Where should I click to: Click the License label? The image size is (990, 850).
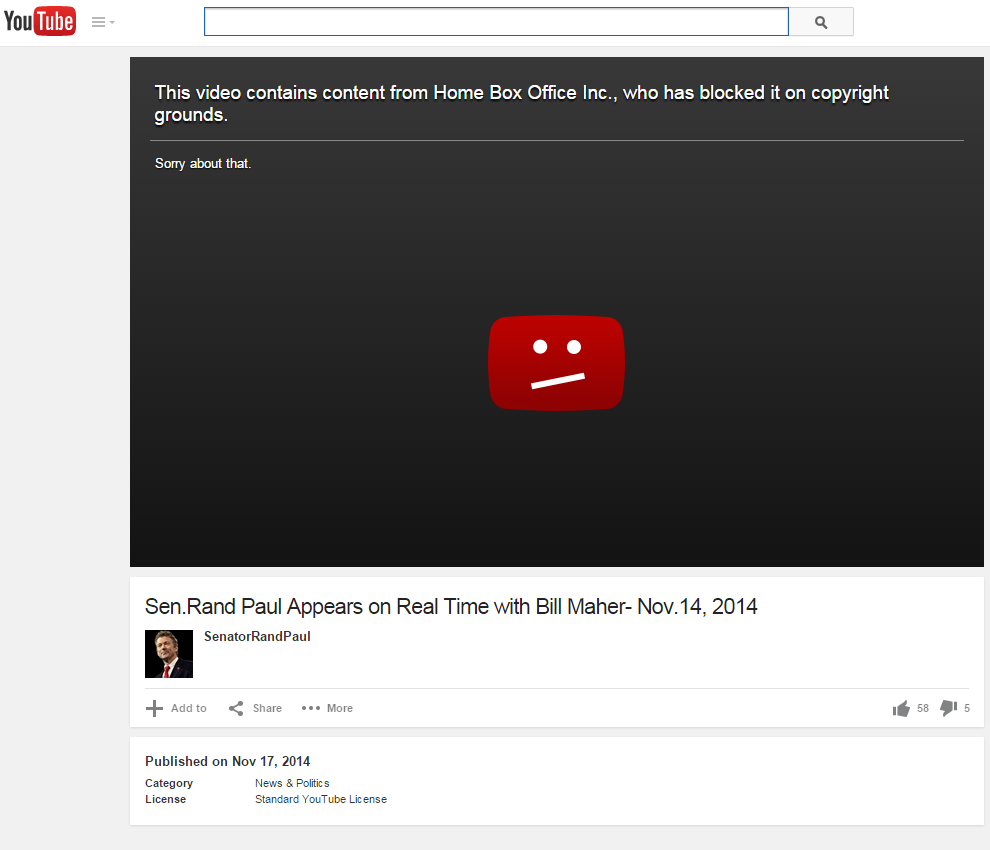[x=165, y=799]
